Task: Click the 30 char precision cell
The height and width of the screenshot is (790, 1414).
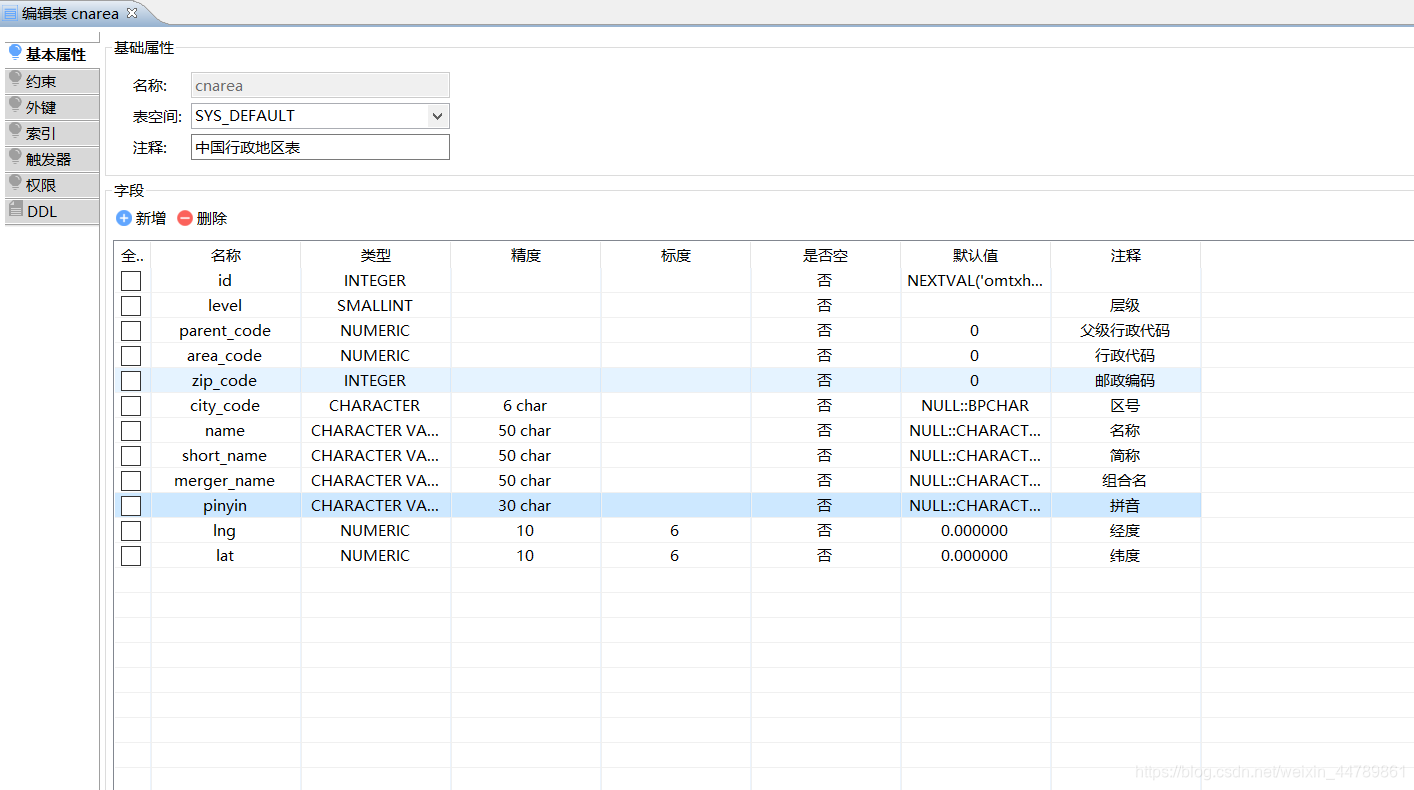Action: pyautogui.click(x=525, y=506)
